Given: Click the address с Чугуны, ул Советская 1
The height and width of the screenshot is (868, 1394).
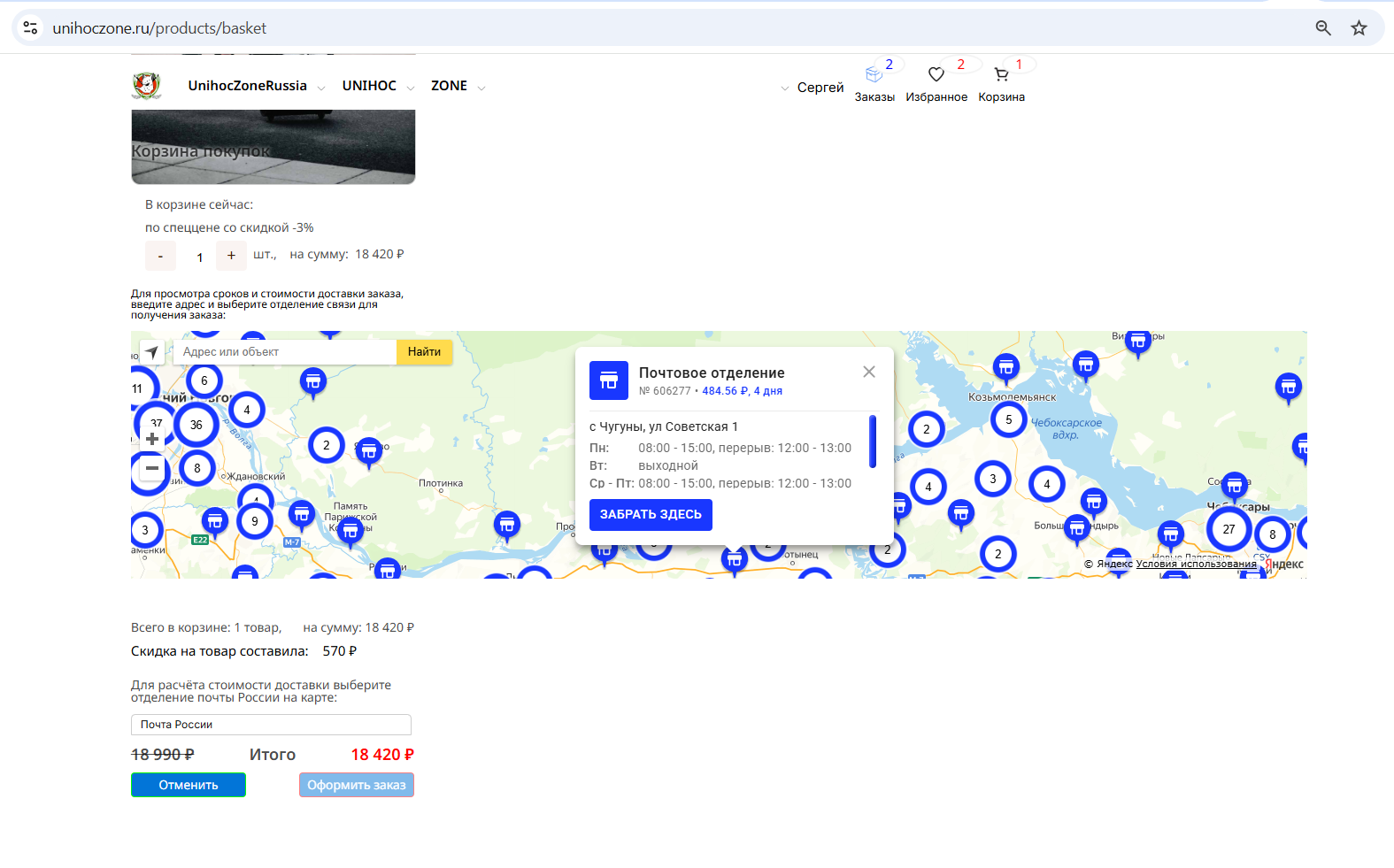Looking at the screenshot, I should pos(664,426).
